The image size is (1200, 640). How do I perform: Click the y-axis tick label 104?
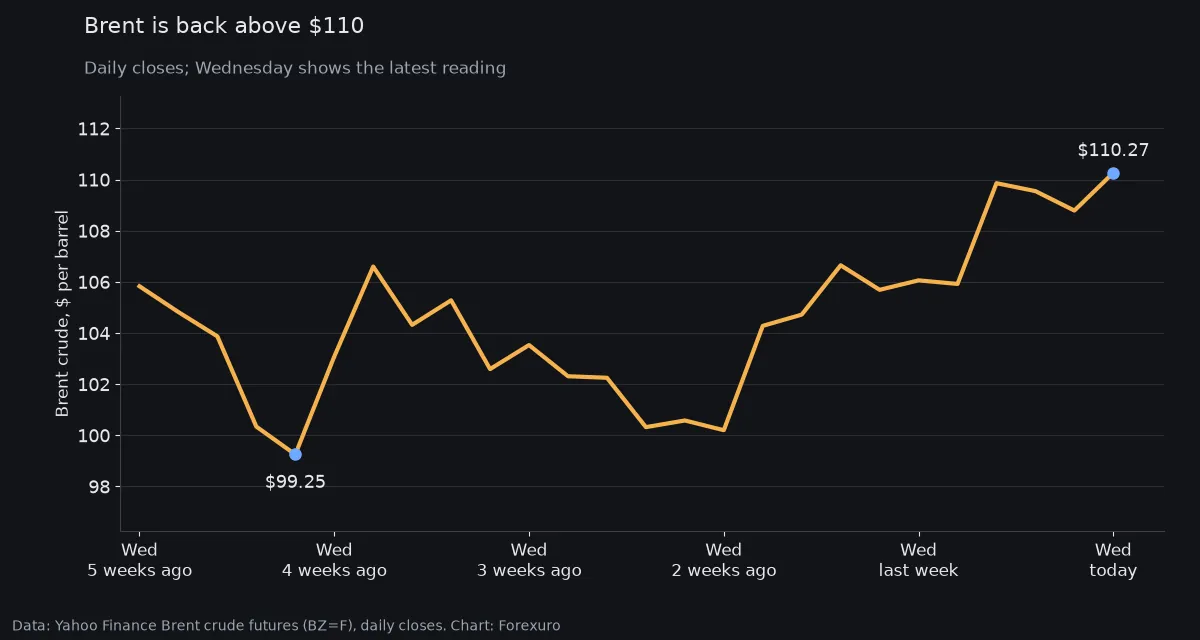(93, 333)
